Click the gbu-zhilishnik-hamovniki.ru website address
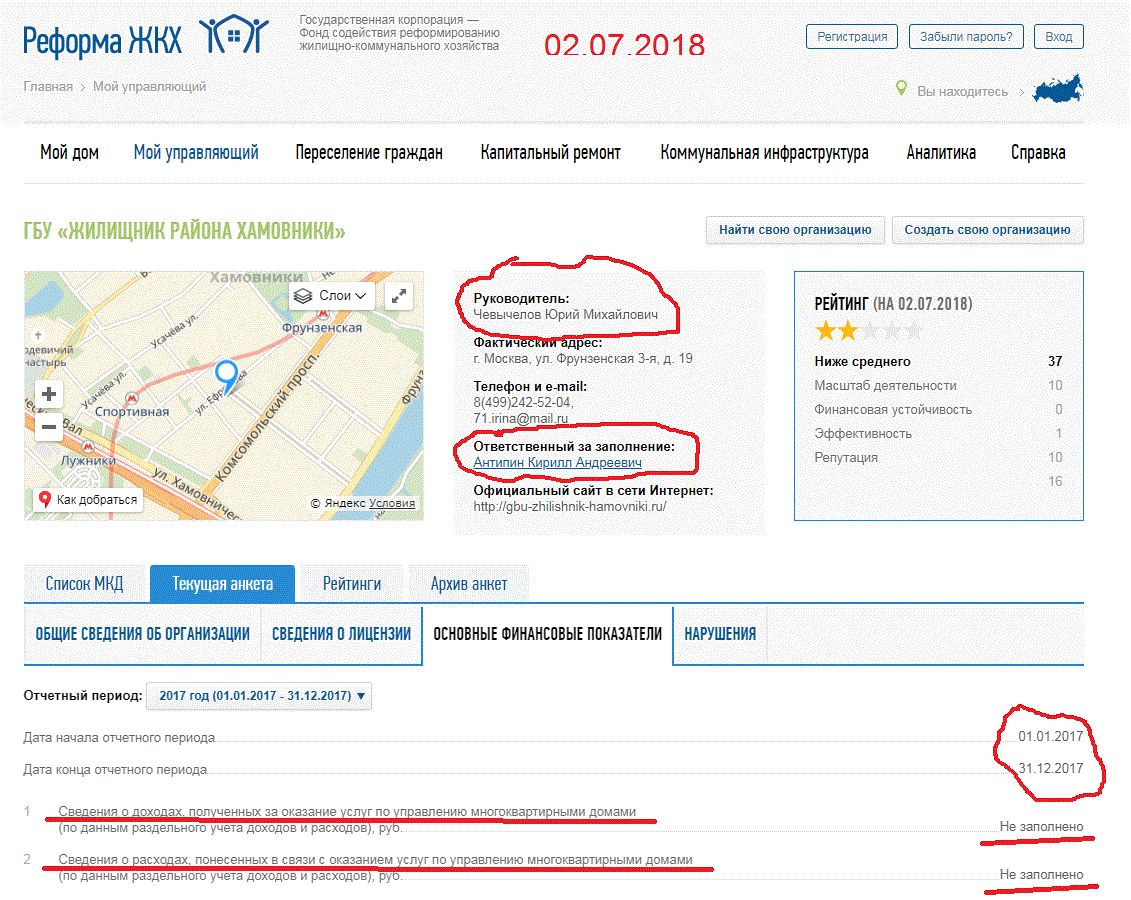This screenshot has height=900, width=1131. (x=570, y=506)
